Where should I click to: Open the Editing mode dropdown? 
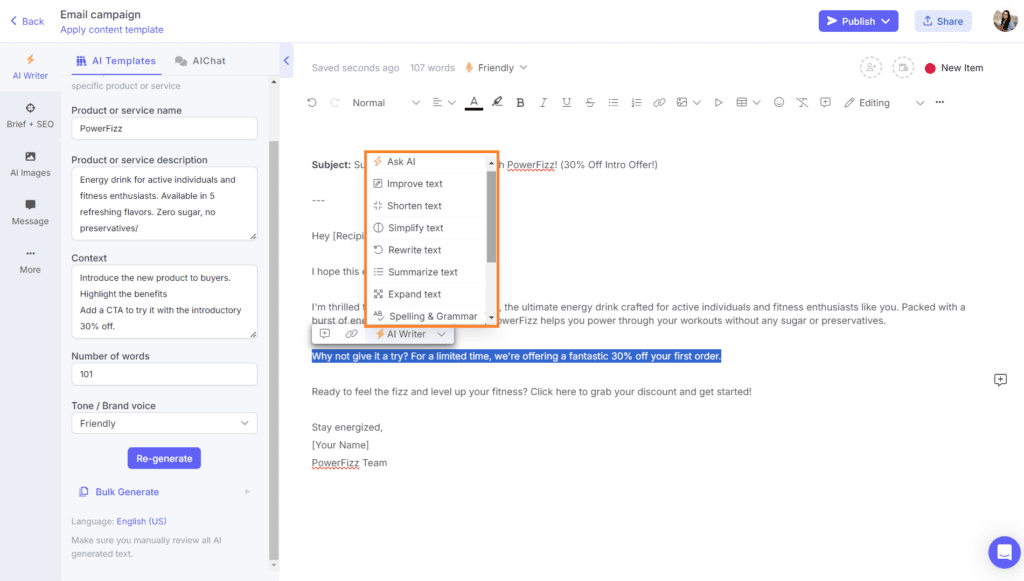point(884,102)
